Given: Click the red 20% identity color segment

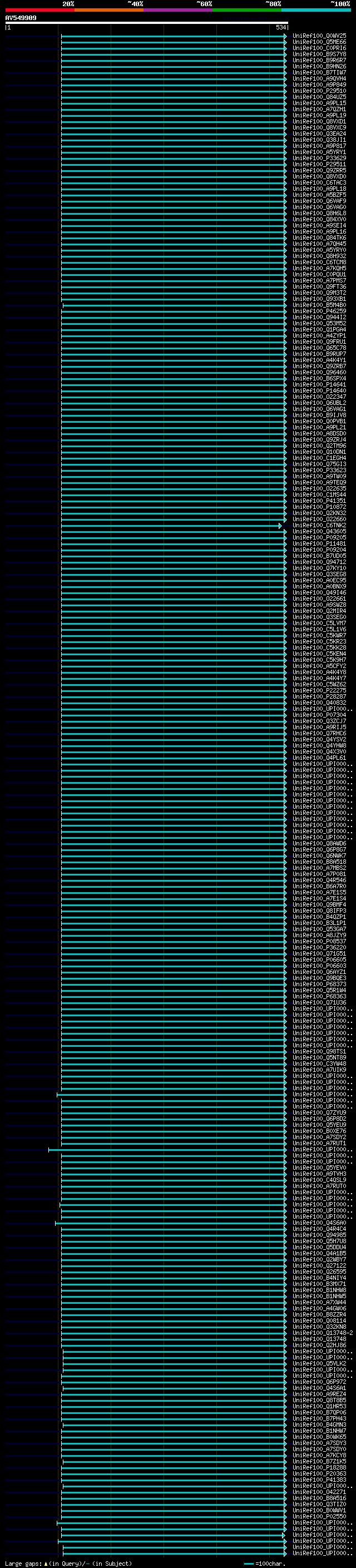Looking at the screenshot, I should [40, 10].
